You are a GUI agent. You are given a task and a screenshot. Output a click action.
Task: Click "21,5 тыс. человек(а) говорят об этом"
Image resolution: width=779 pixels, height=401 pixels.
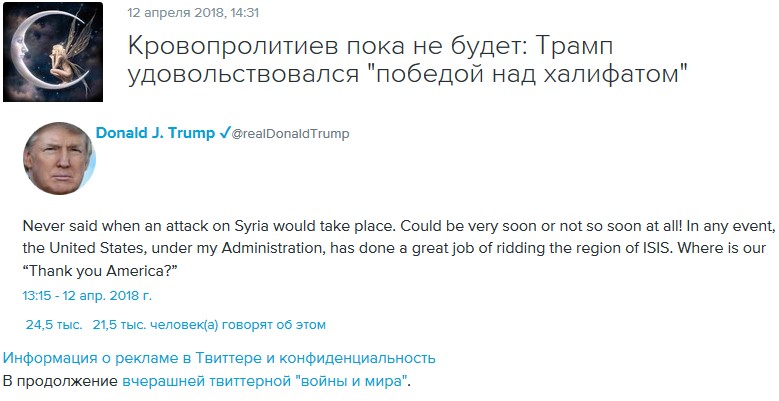(x=209, y=324)
